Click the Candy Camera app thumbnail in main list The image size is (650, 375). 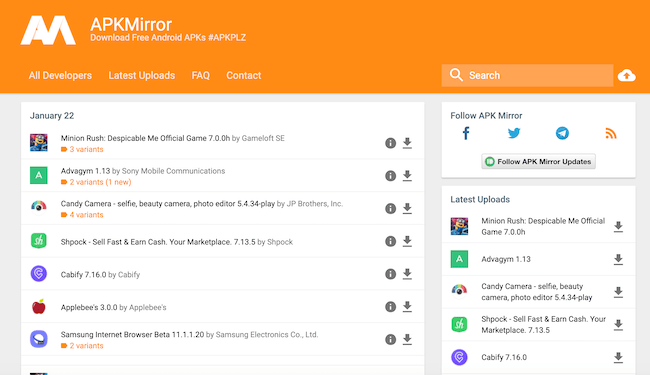pos(39,206)
